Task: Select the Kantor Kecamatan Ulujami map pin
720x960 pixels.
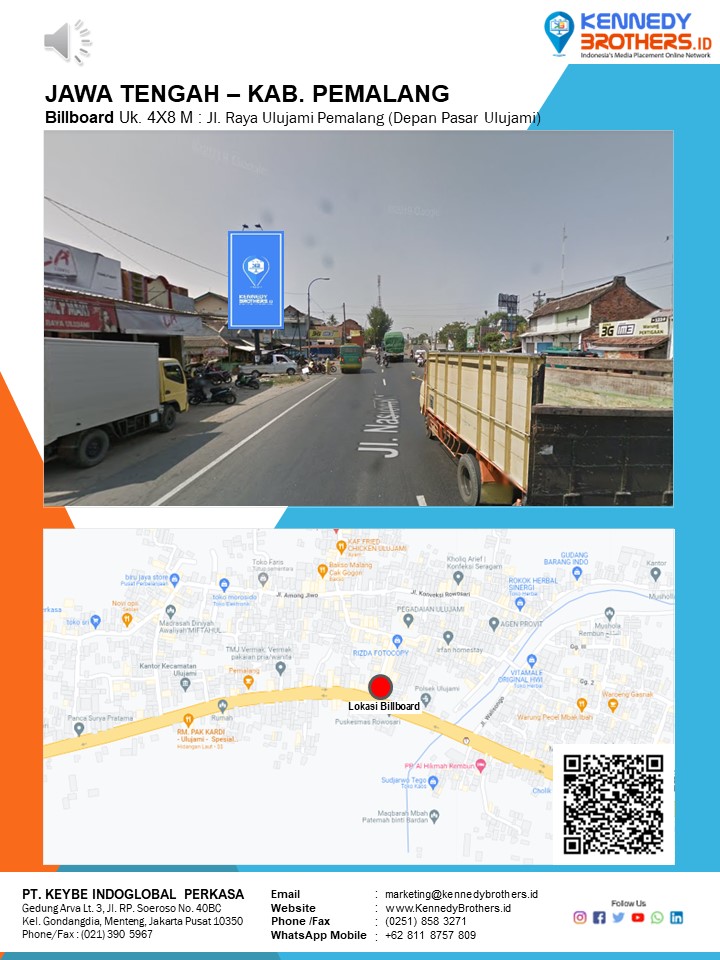Action: click(185, 684)
